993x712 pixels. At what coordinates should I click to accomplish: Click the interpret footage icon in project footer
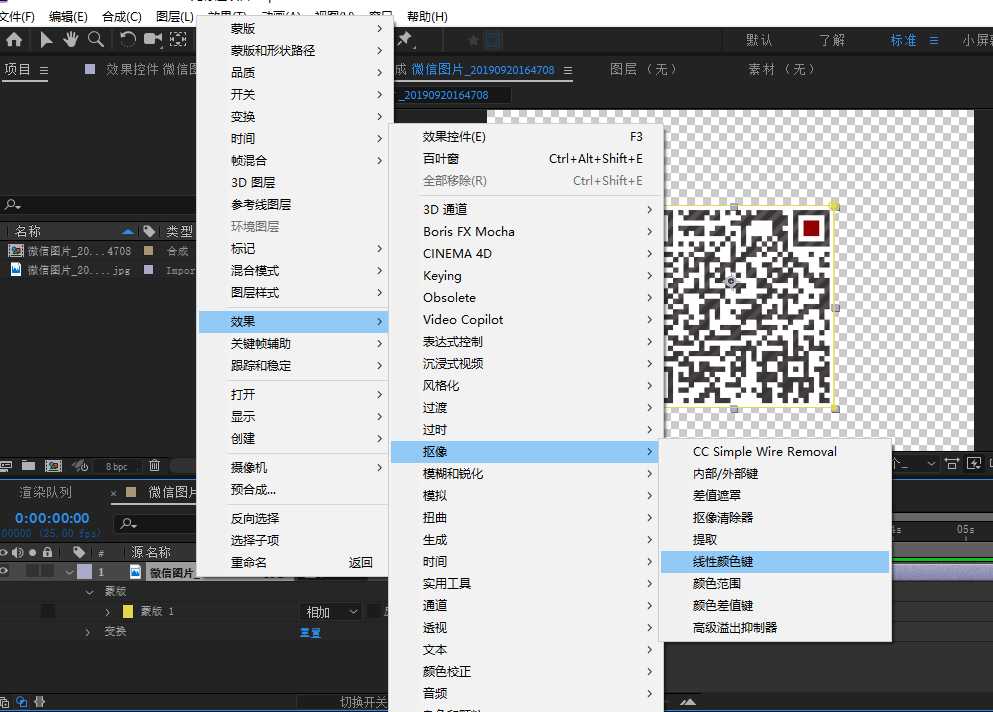[6, 466]
